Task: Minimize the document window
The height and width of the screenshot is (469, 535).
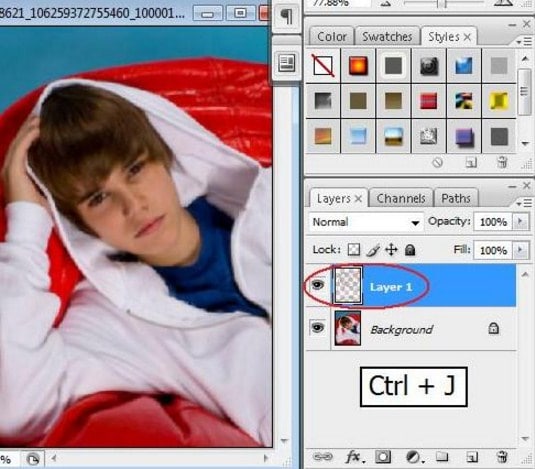Action: point(207,14)
